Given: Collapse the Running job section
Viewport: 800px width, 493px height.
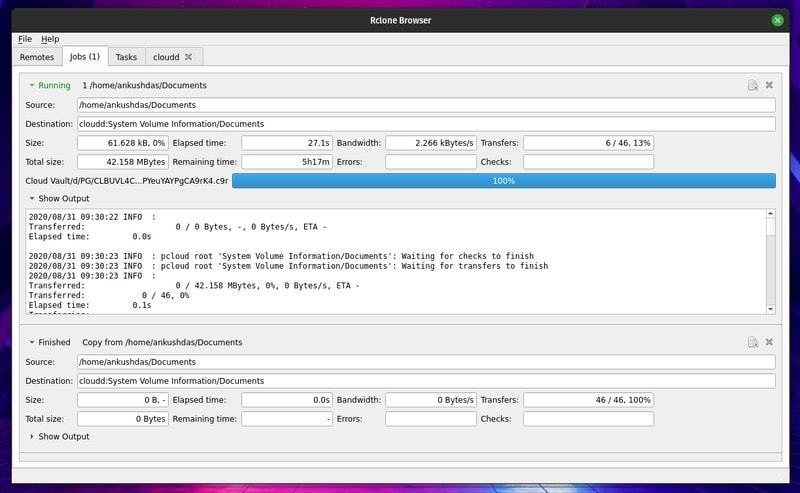Looking at the screenshot, I should point(32,86).
